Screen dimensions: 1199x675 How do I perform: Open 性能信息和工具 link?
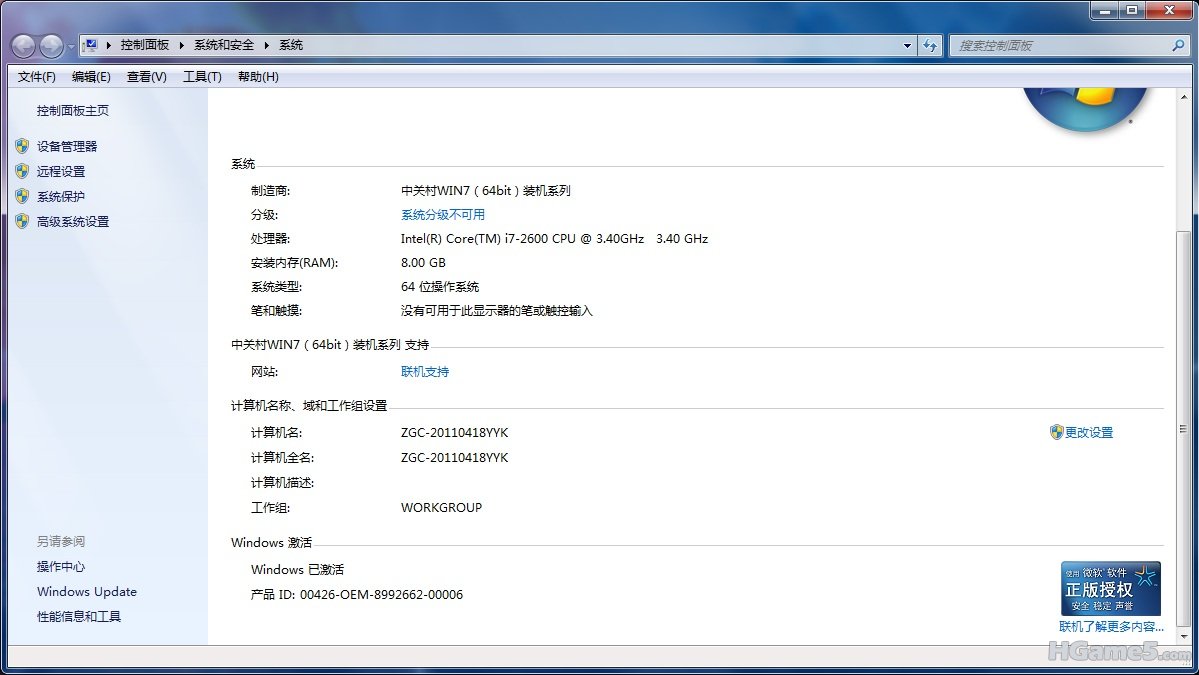pyautogui.click(x=80, y=617)
